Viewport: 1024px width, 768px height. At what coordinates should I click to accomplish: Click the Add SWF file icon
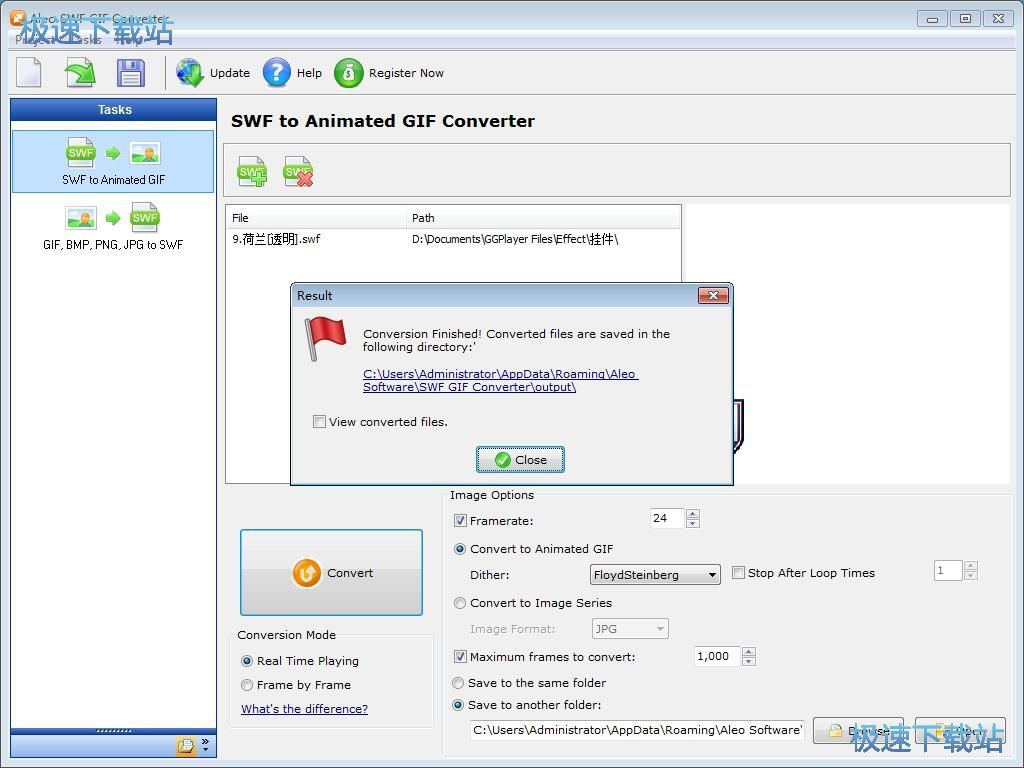252,171
